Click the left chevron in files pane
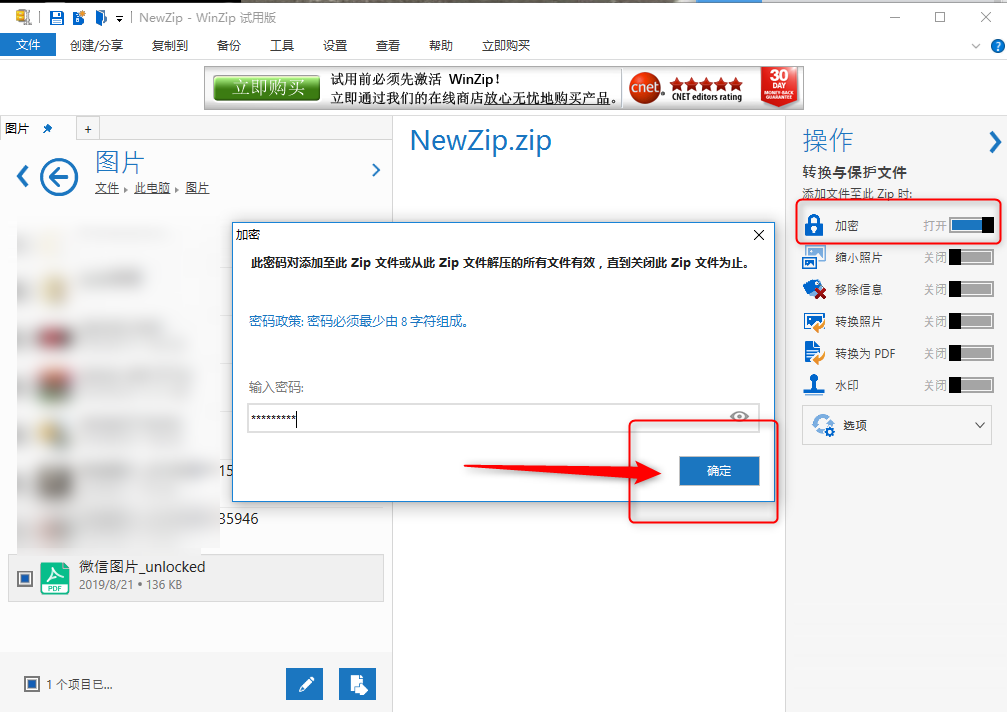1007x712 pixels. 23,176
